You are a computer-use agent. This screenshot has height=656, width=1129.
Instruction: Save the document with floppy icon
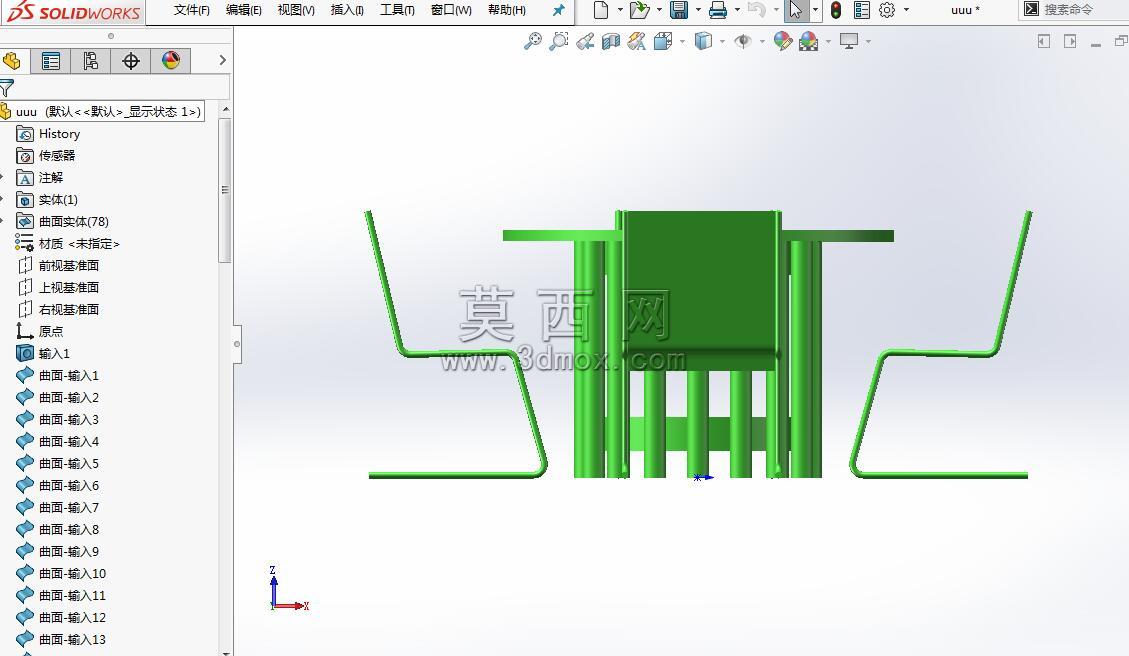click(x=678, y=9)
